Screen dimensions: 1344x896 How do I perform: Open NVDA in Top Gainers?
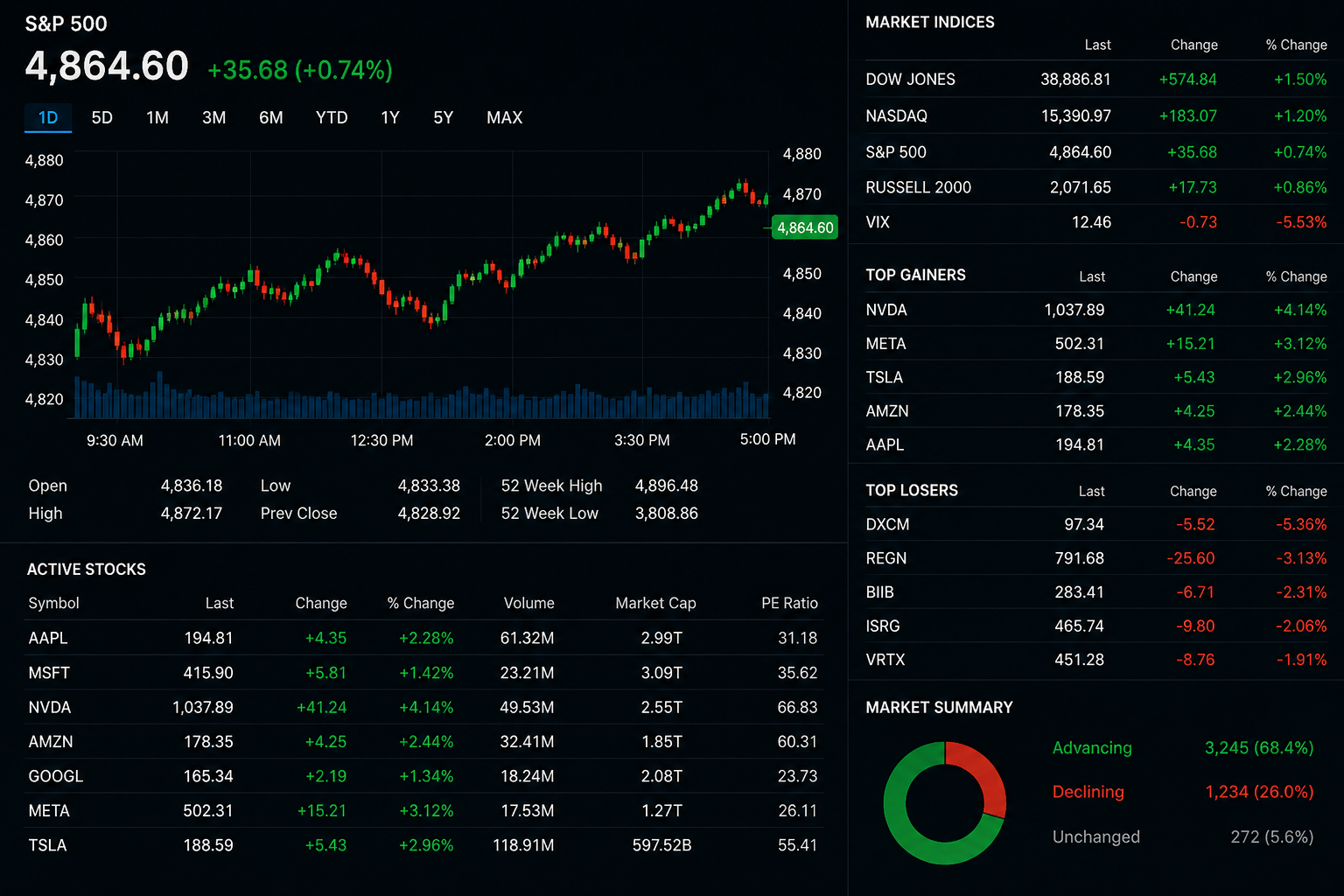pyautogui.click(x=1096, y=310)
